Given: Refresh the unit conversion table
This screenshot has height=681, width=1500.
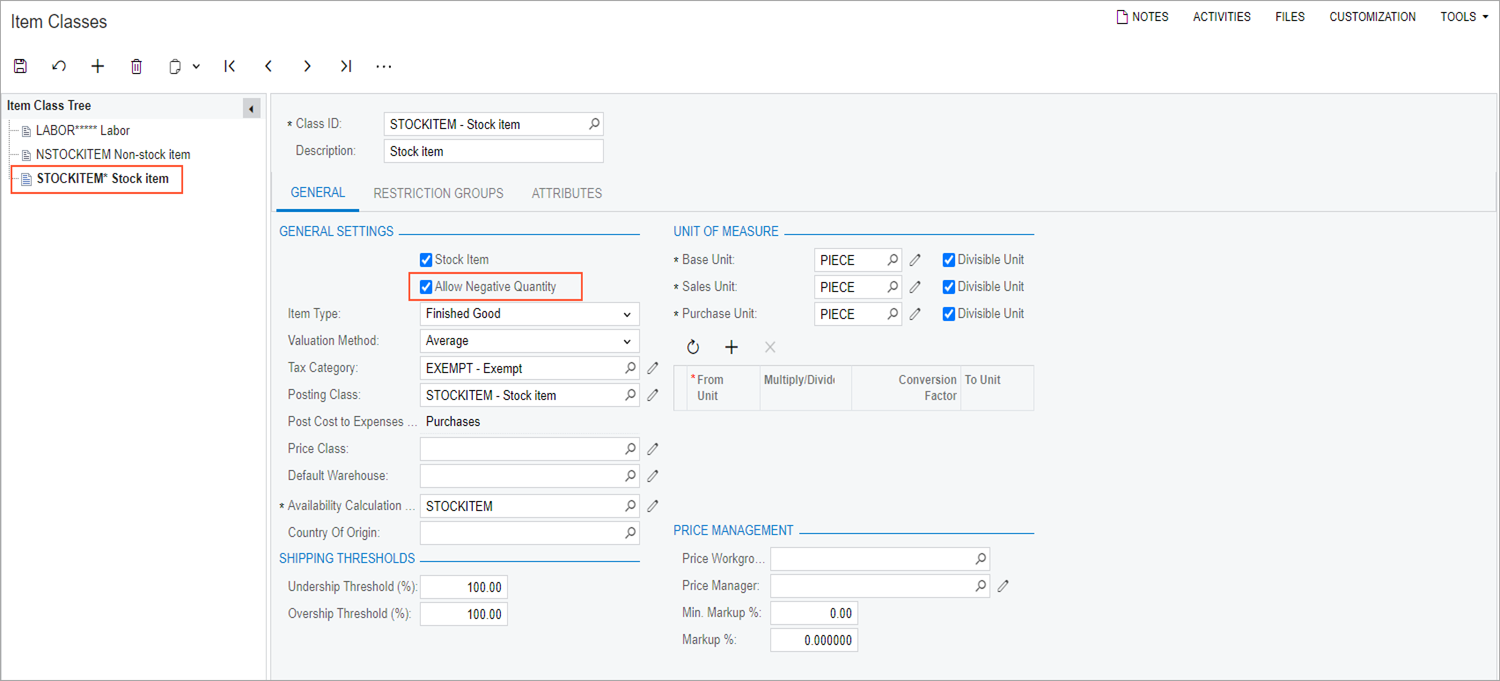Looking at the screenshot, I should (x=693, y=347).
